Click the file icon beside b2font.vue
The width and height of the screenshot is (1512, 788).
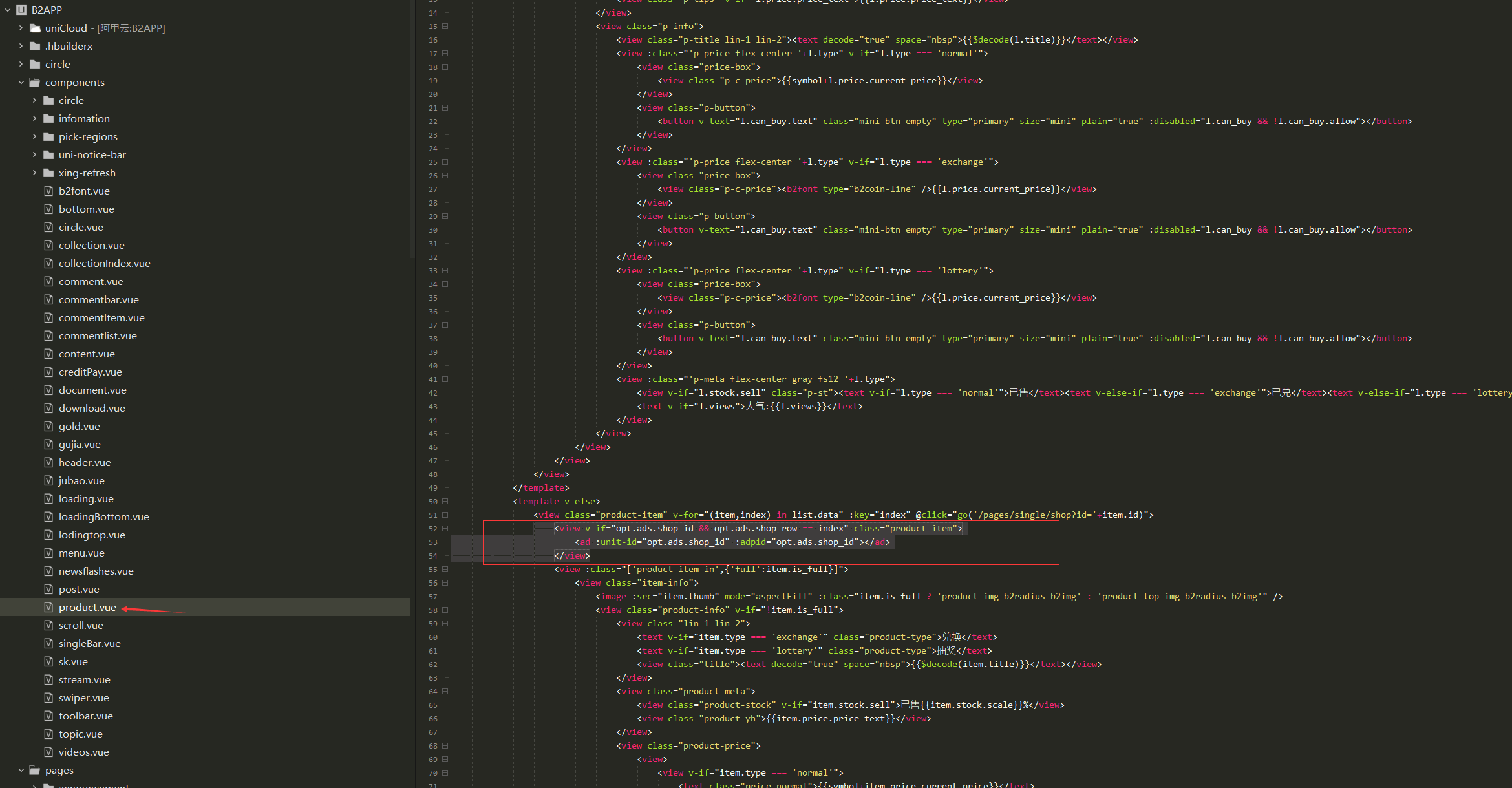click(48, 191)
